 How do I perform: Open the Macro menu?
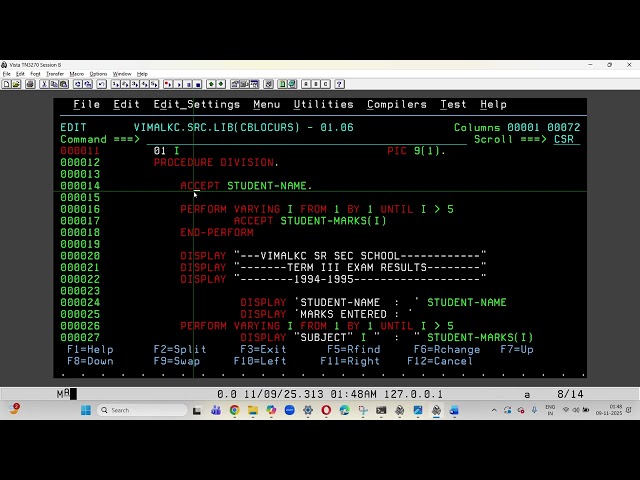(x=77, y=74)
